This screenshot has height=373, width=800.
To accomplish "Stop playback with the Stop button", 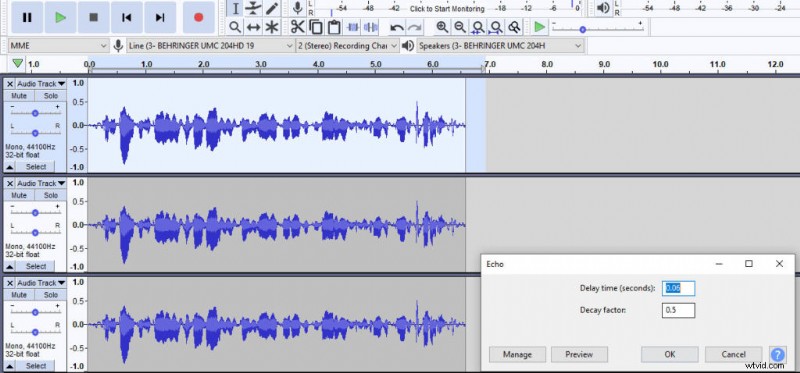I will 93,17.
